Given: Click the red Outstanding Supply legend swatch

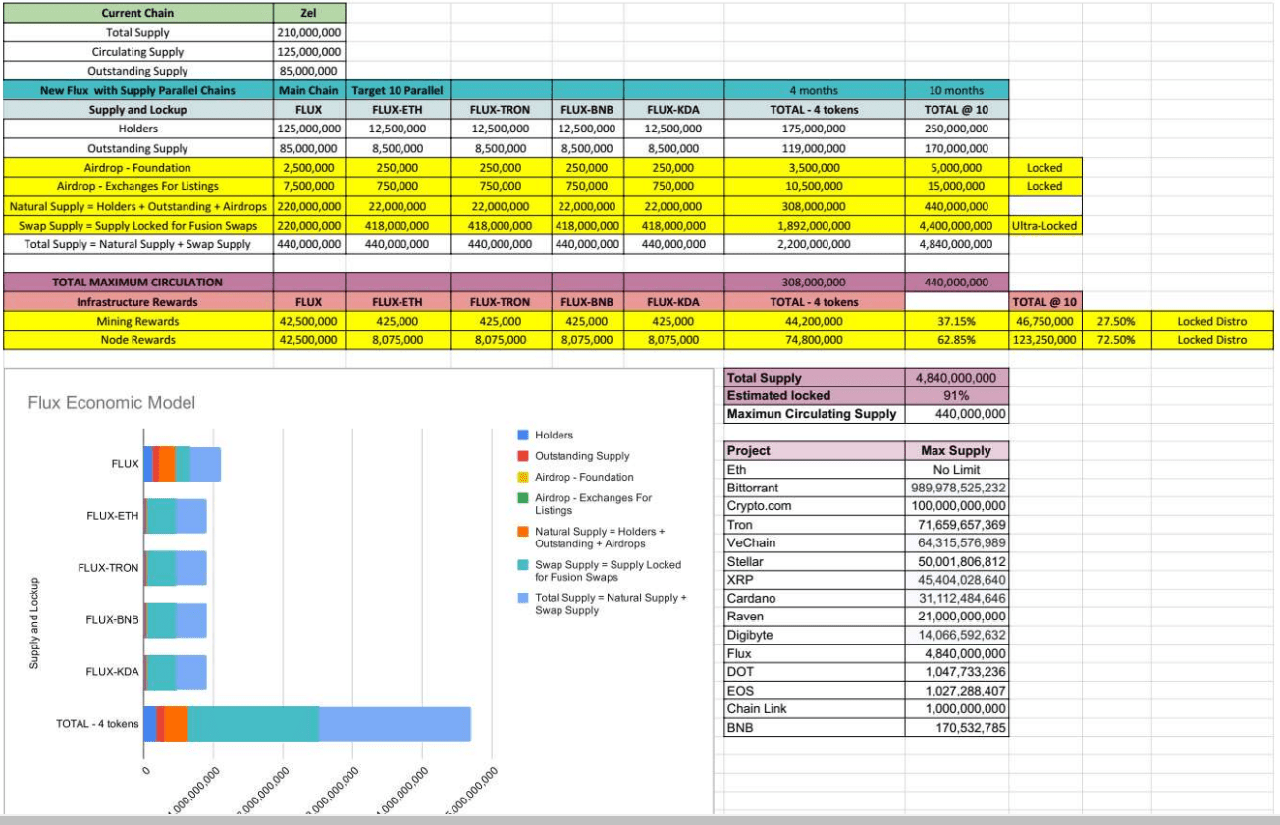Looking at the screenshot, I should tap(522, 456).
